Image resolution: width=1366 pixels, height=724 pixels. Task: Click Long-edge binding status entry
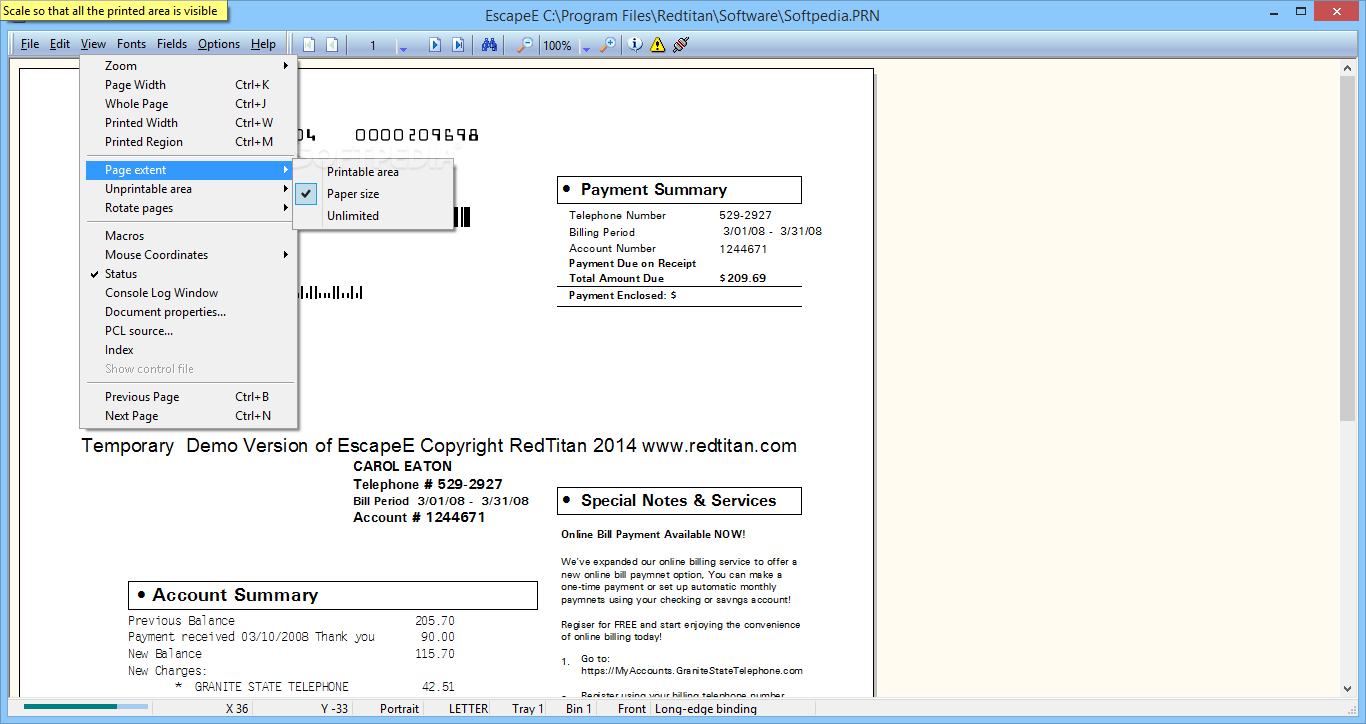pos(706,709)
